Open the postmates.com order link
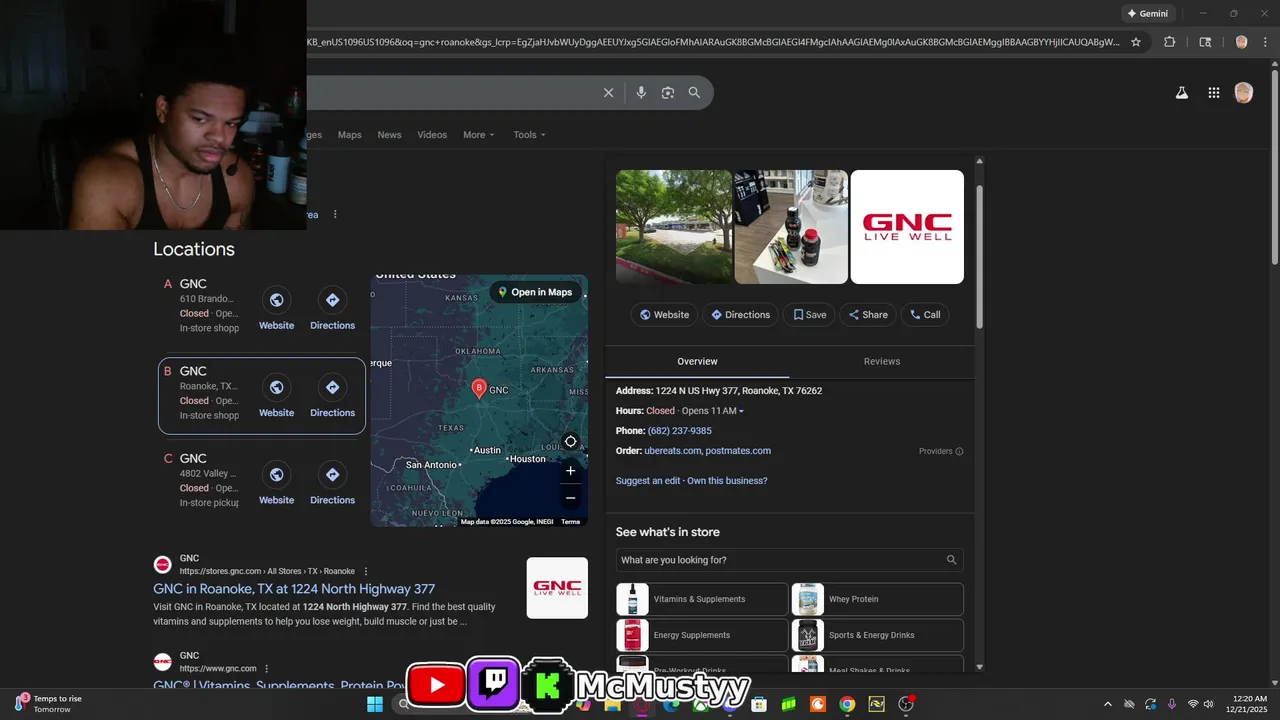This screenshot has height=720, width=1280. click(x=738, y=451)
